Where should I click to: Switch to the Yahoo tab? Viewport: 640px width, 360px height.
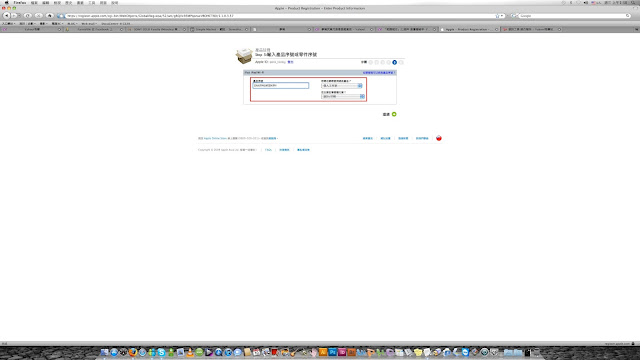(32, 29)
